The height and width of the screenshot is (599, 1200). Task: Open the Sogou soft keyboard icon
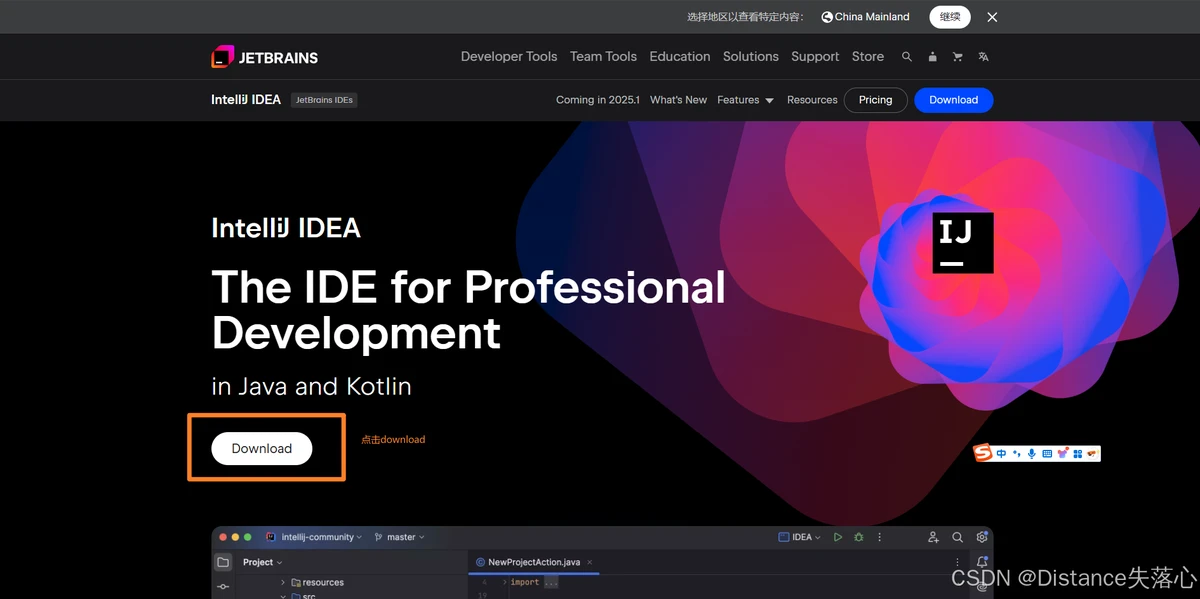[x=1047, y=454]
